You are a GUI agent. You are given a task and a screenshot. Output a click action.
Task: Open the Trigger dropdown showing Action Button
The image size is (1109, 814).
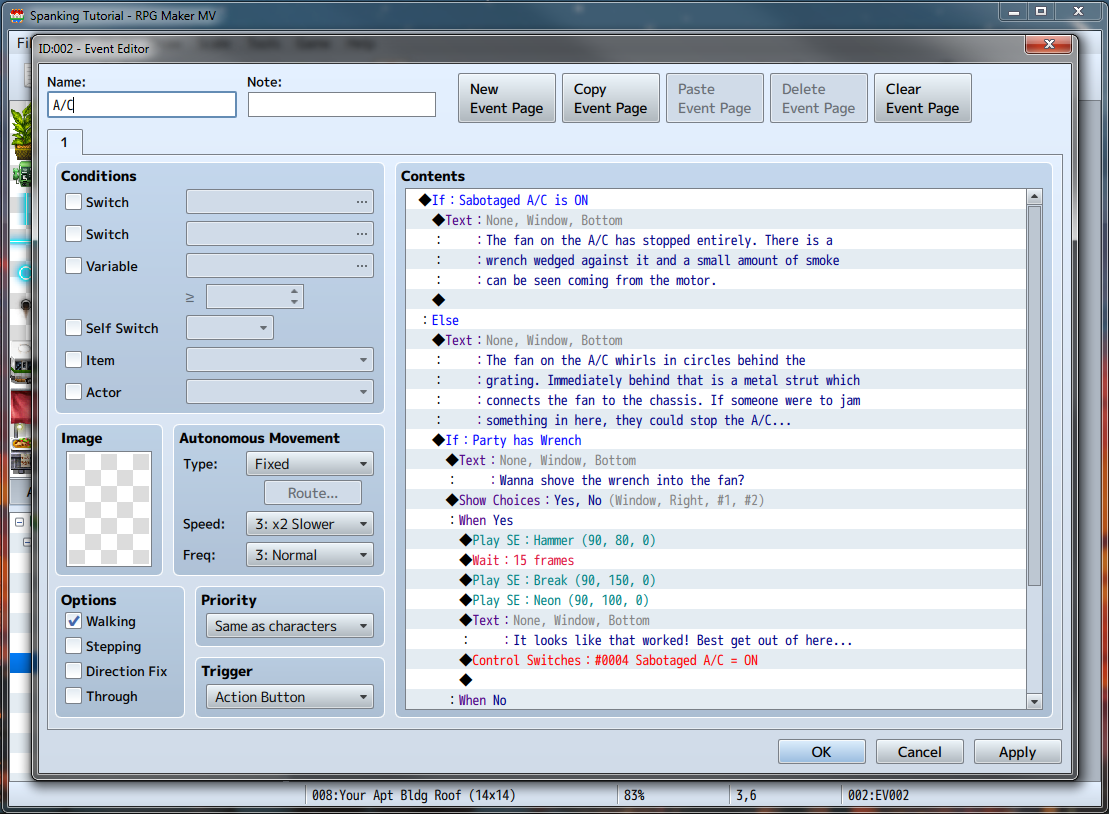click(290, 697)
